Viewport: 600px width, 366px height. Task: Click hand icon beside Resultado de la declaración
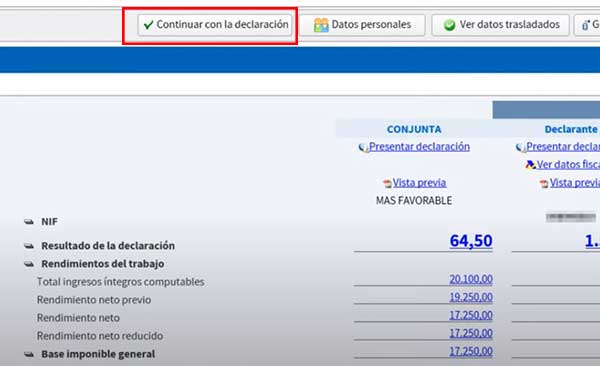point(29,246)
